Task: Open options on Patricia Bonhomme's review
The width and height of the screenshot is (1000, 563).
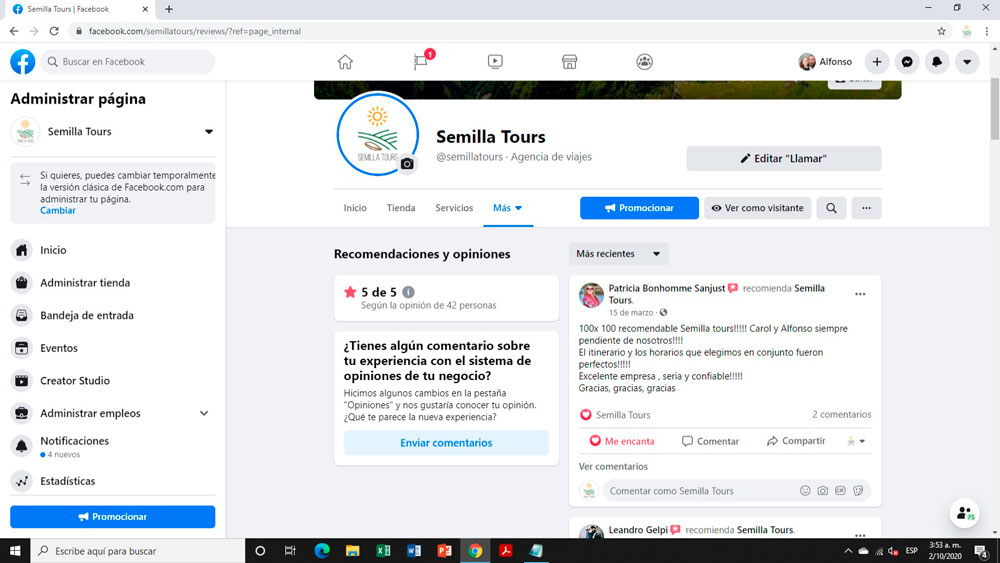Action: coord(860,294)
